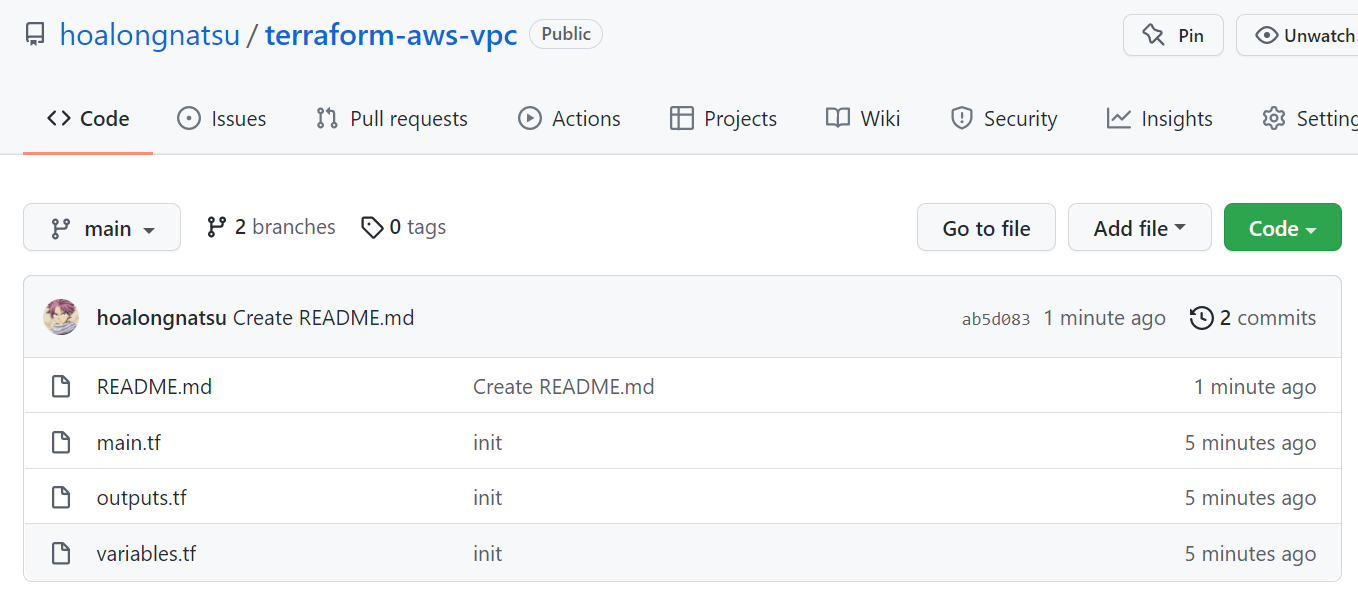Viewport: 1358px width, 591px height.
Task: Click the file icon beside variables.tf
Action: 61,554
